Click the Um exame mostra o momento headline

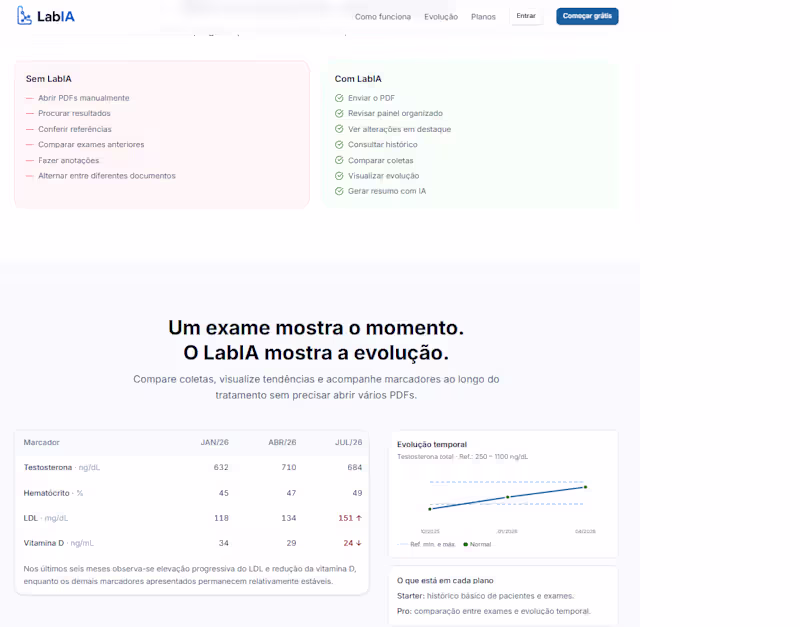pos(316,328)
